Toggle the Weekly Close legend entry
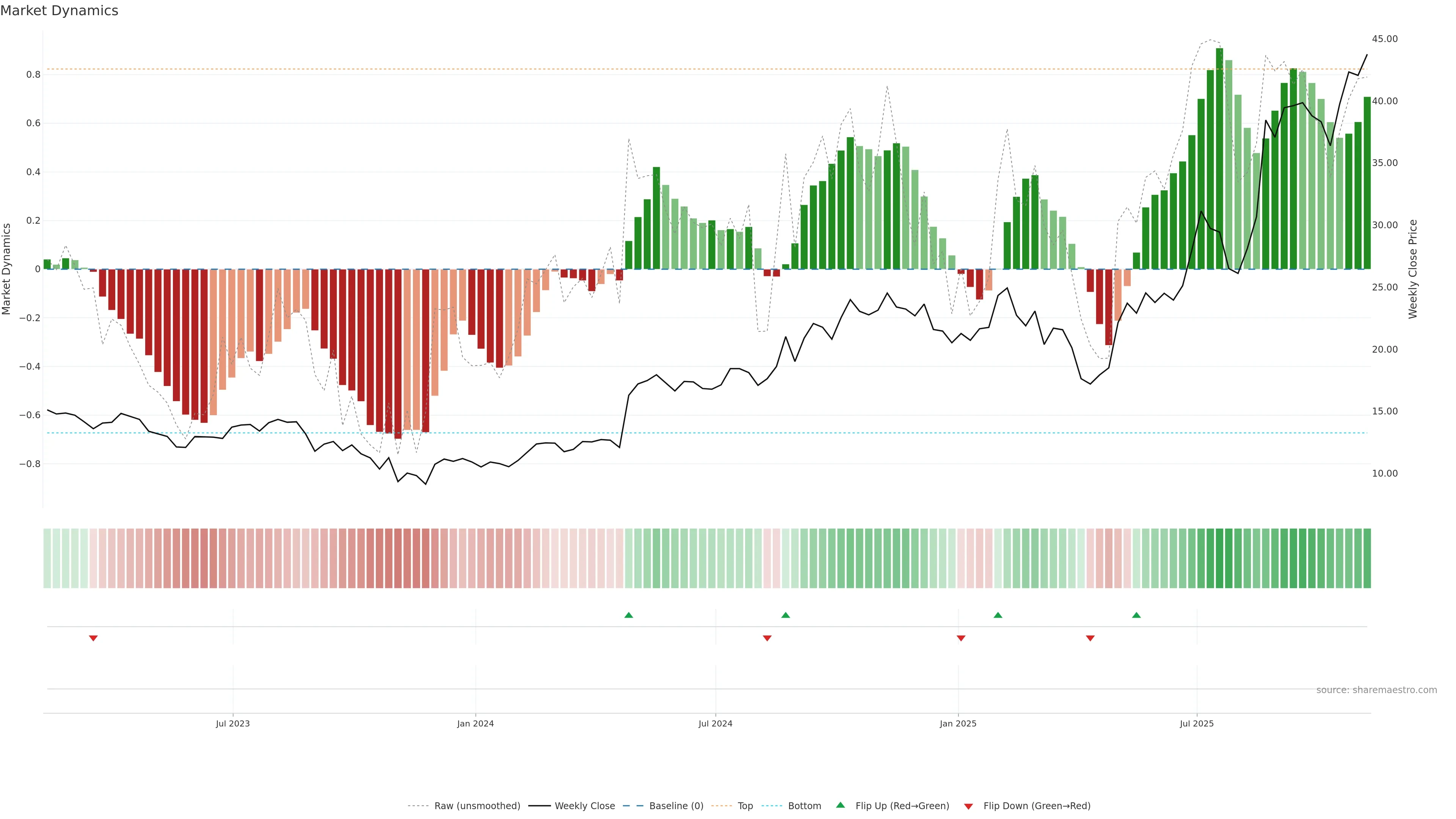The width and height of the screenshot is (1456, 819). (584, 806)
